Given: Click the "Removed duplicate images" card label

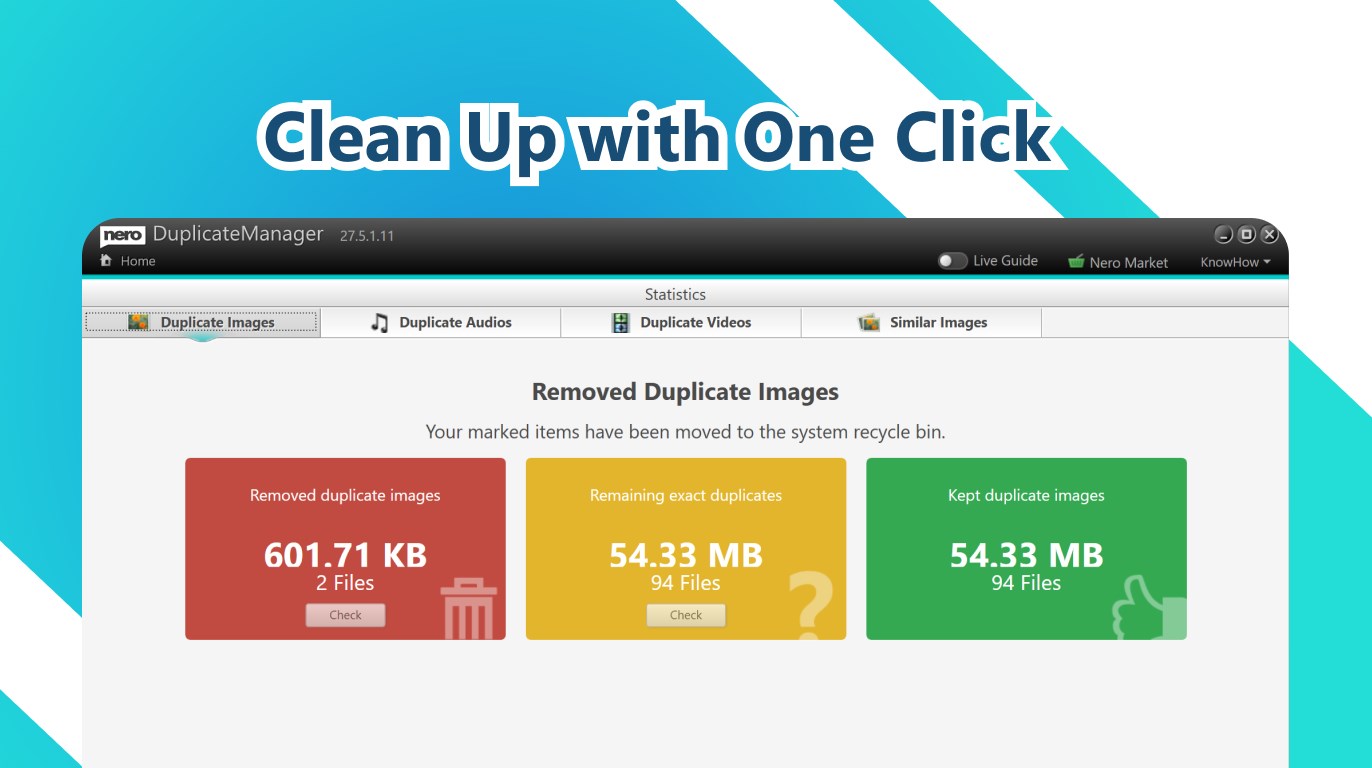Looking at the screenshot, I should pos(345,495).
